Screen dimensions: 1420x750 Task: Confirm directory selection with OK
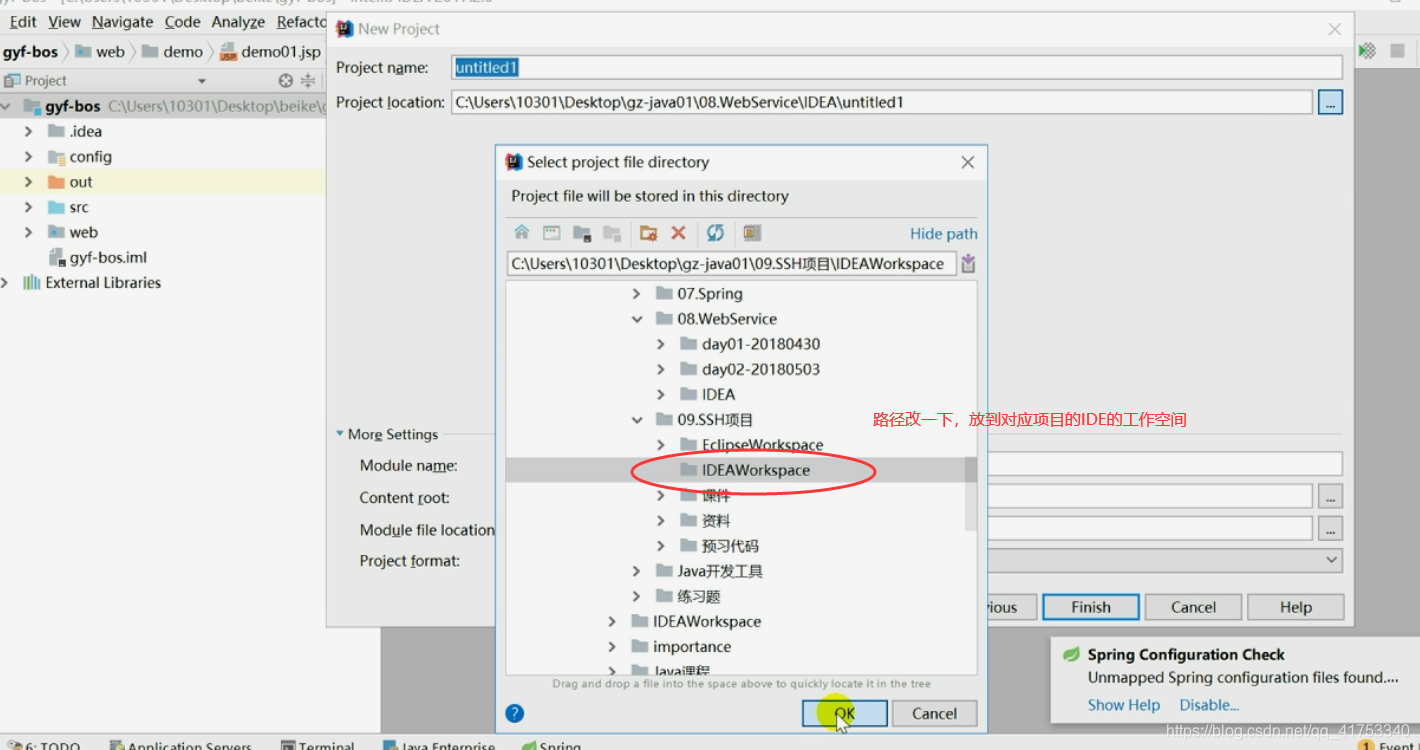[x=844, y=713]
